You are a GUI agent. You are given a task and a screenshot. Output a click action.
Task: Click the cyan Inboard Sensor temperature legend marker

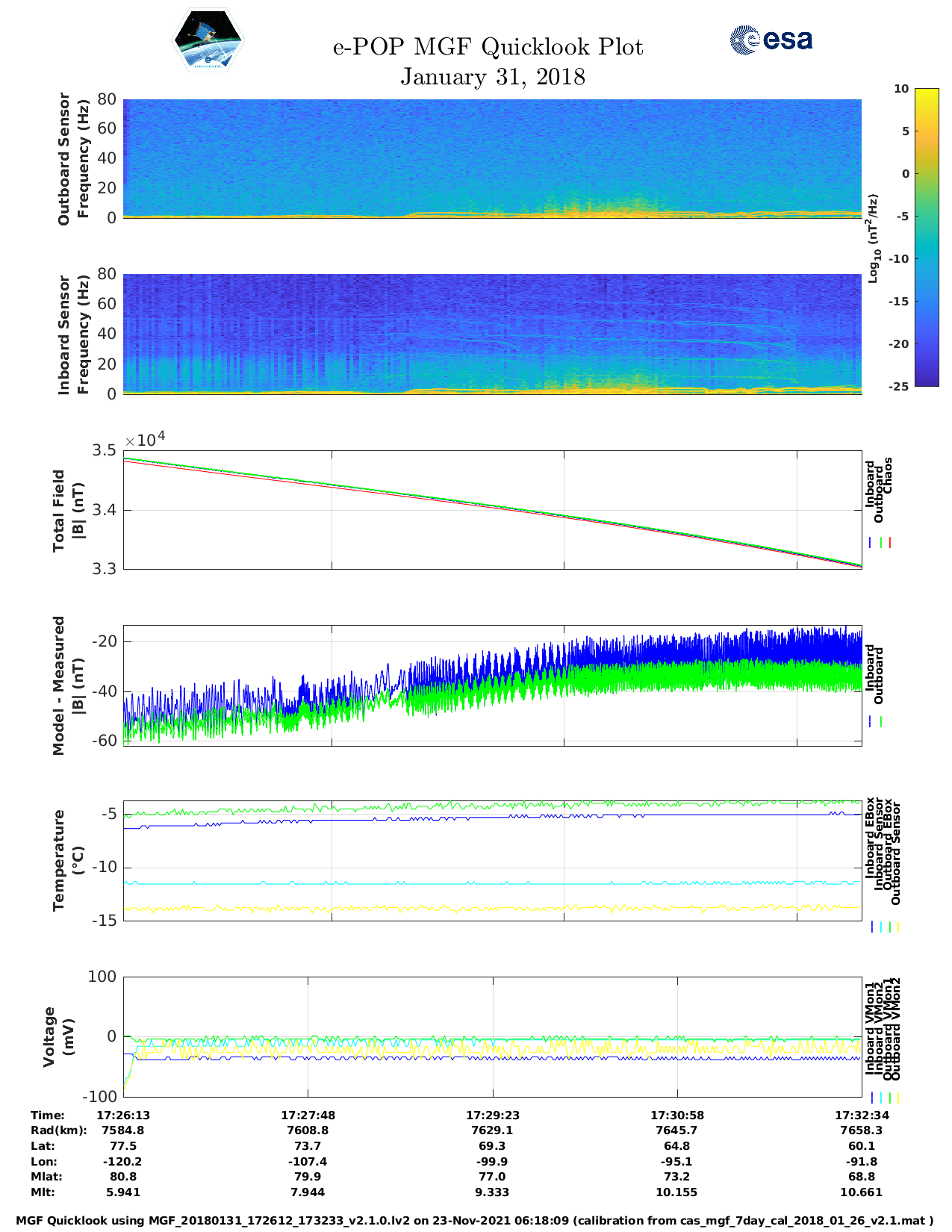881,927
